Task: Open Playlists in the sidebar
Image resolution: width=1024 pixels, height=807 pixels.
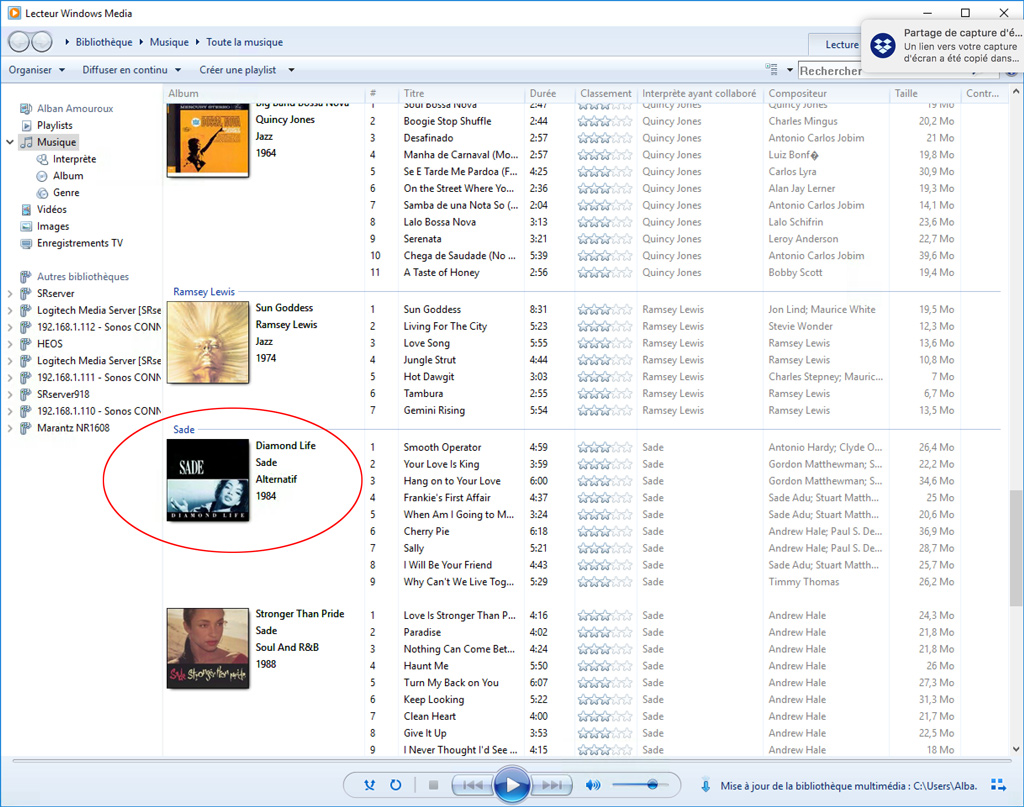Action: [54, 125]
